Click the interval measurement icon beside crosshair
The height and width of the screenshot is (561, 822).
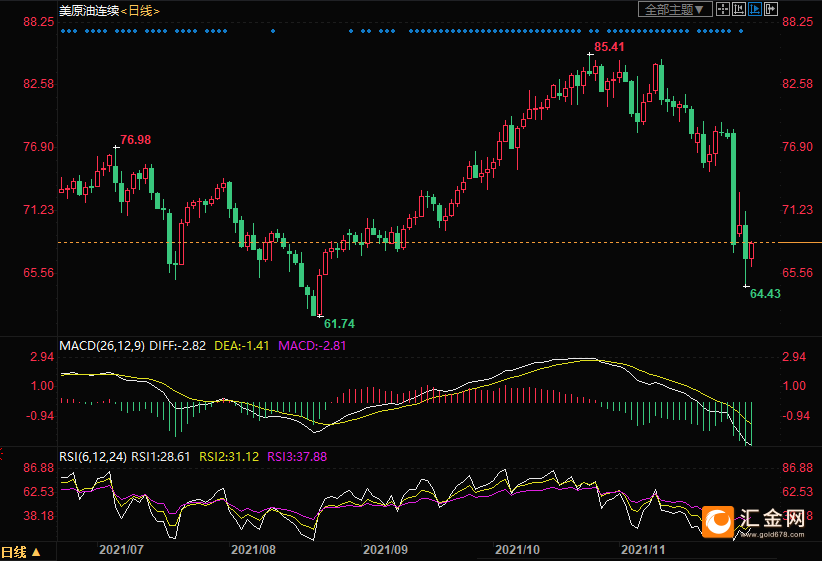tap(739, 9)
